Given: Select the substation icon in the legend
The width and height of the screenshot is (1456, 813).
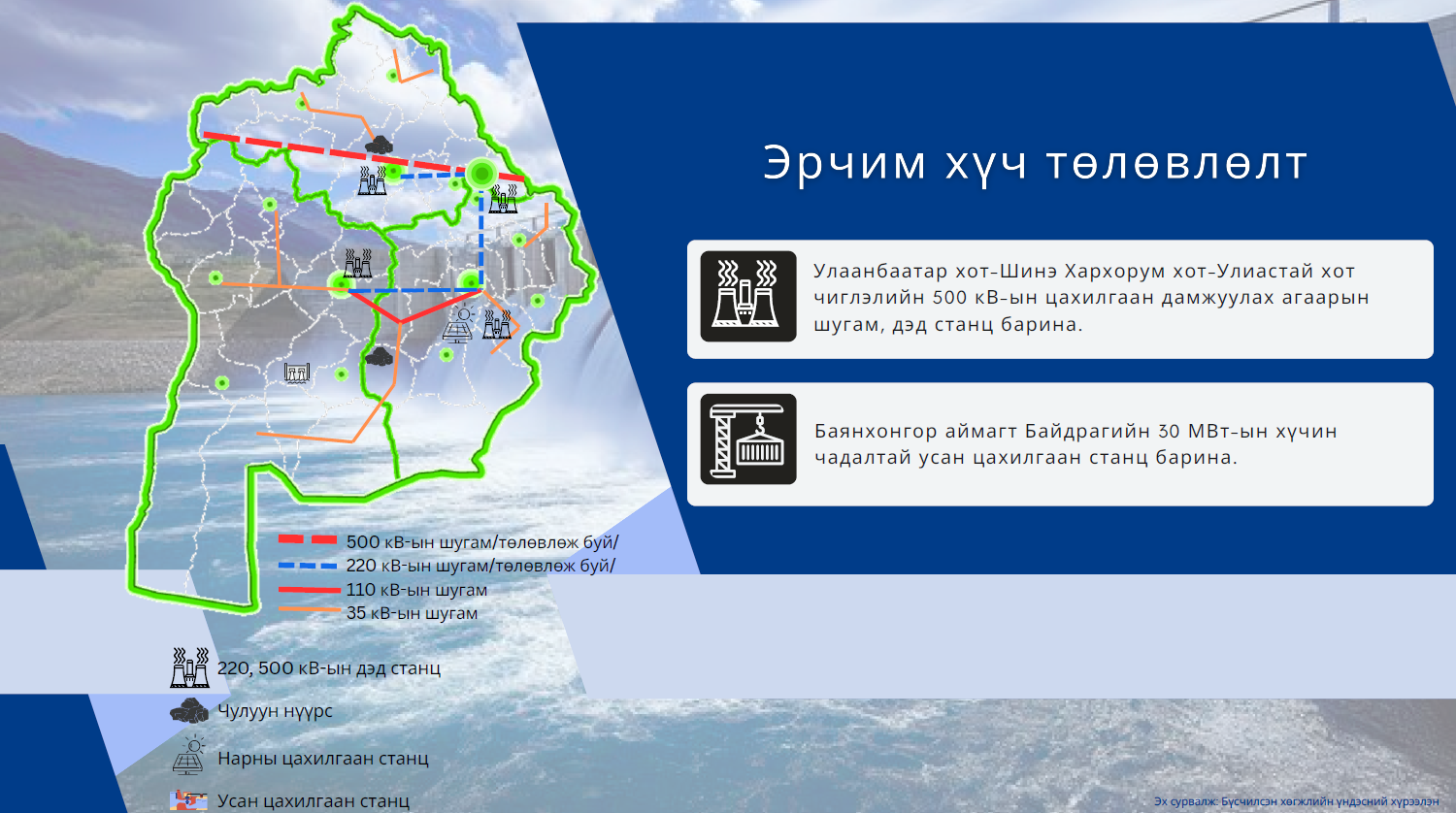Looking at the screenshot, I should [189, 667].
